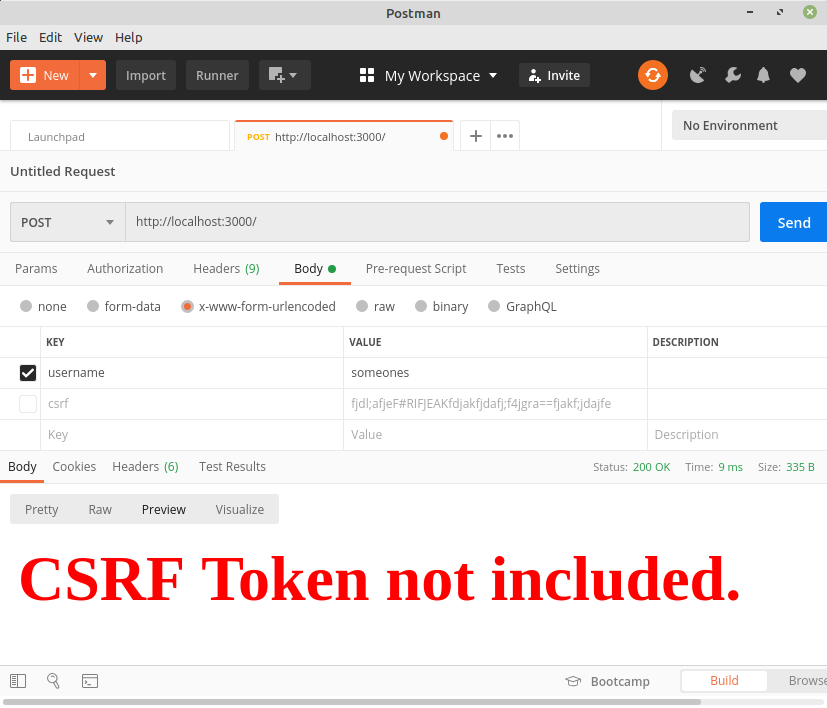Open the Test Results tab

click(x=232, y=466)
